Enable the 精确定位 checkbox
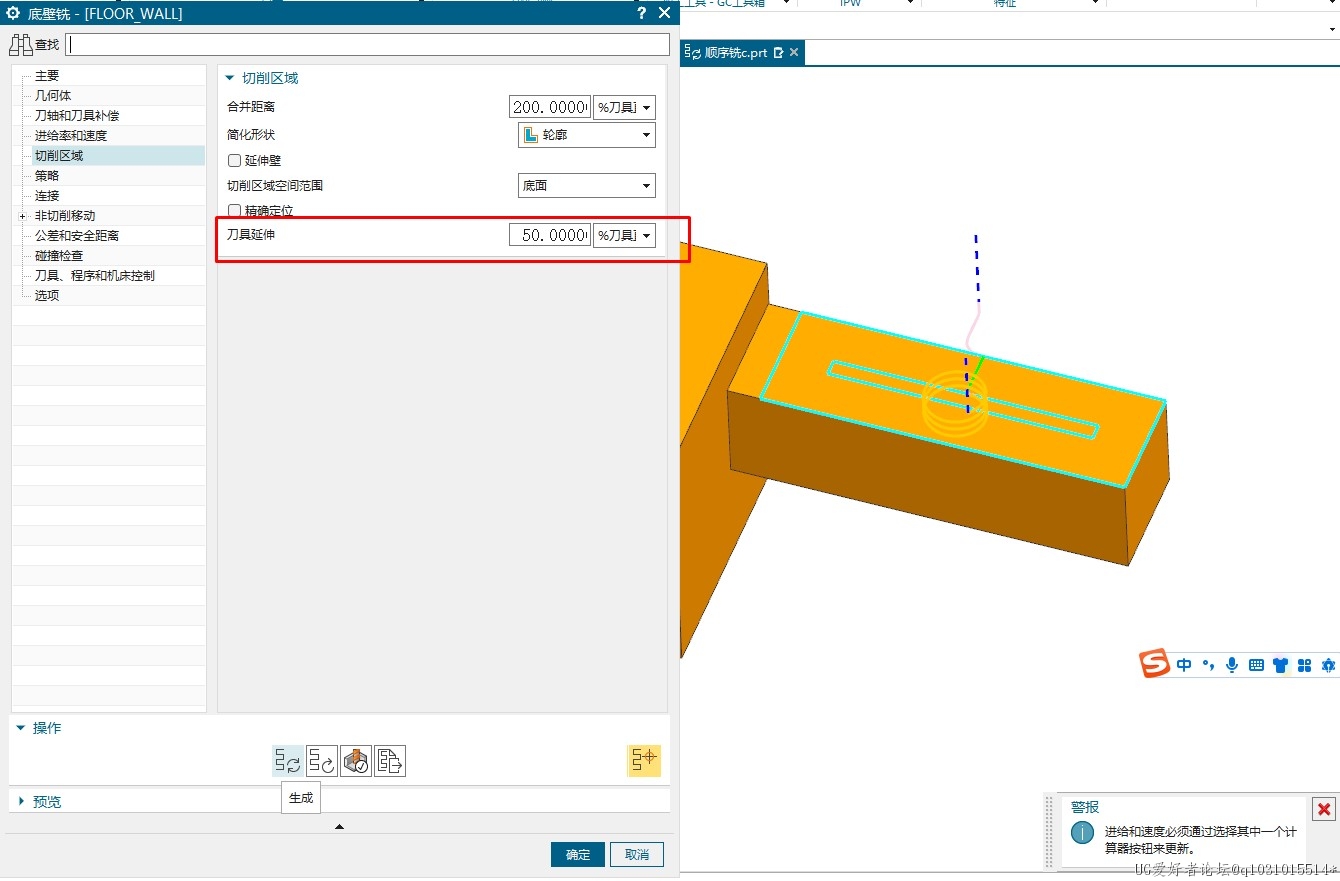1340x881 pixels. pos(235,210)
